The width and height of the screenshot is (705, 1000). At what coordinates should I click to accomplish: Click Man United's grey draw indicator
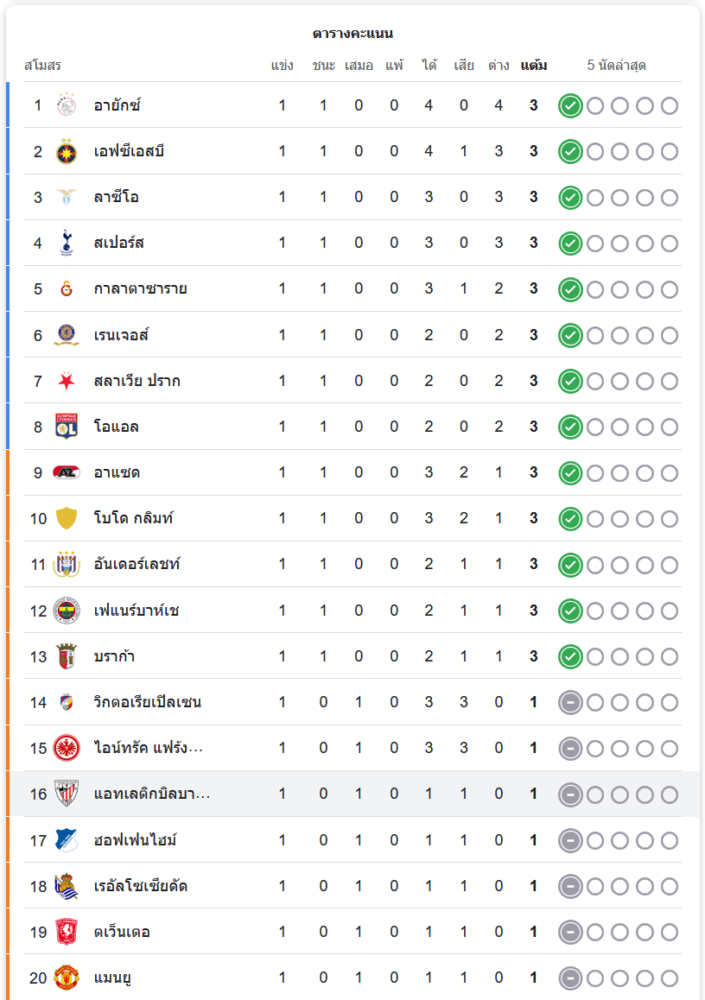coord(570,977)
